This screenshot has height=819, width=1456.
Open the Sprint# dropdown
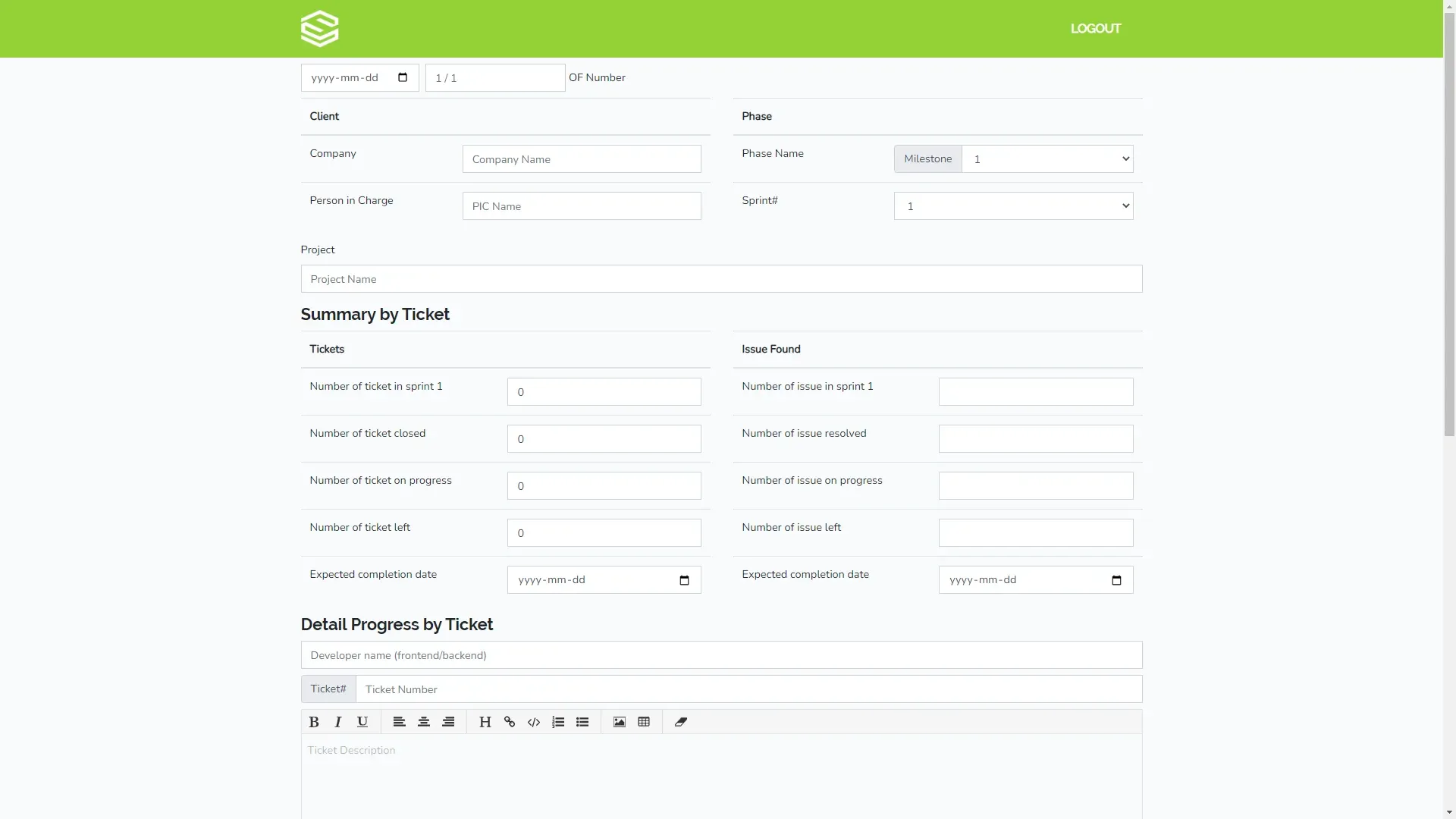click(1013, 206)
